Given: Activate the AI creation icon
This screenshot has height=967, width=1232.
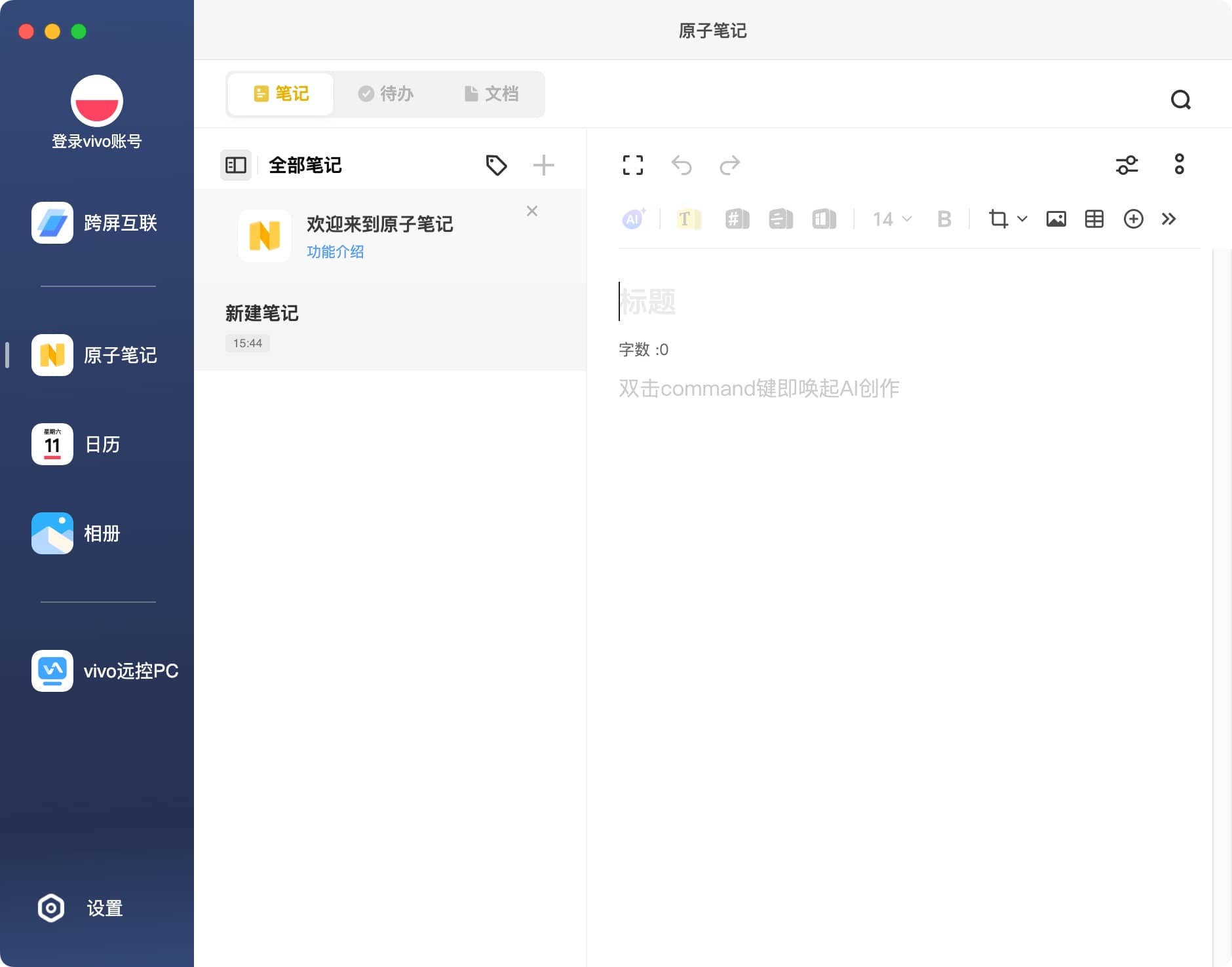Looking at the screenshot, I should click(634, 218).
